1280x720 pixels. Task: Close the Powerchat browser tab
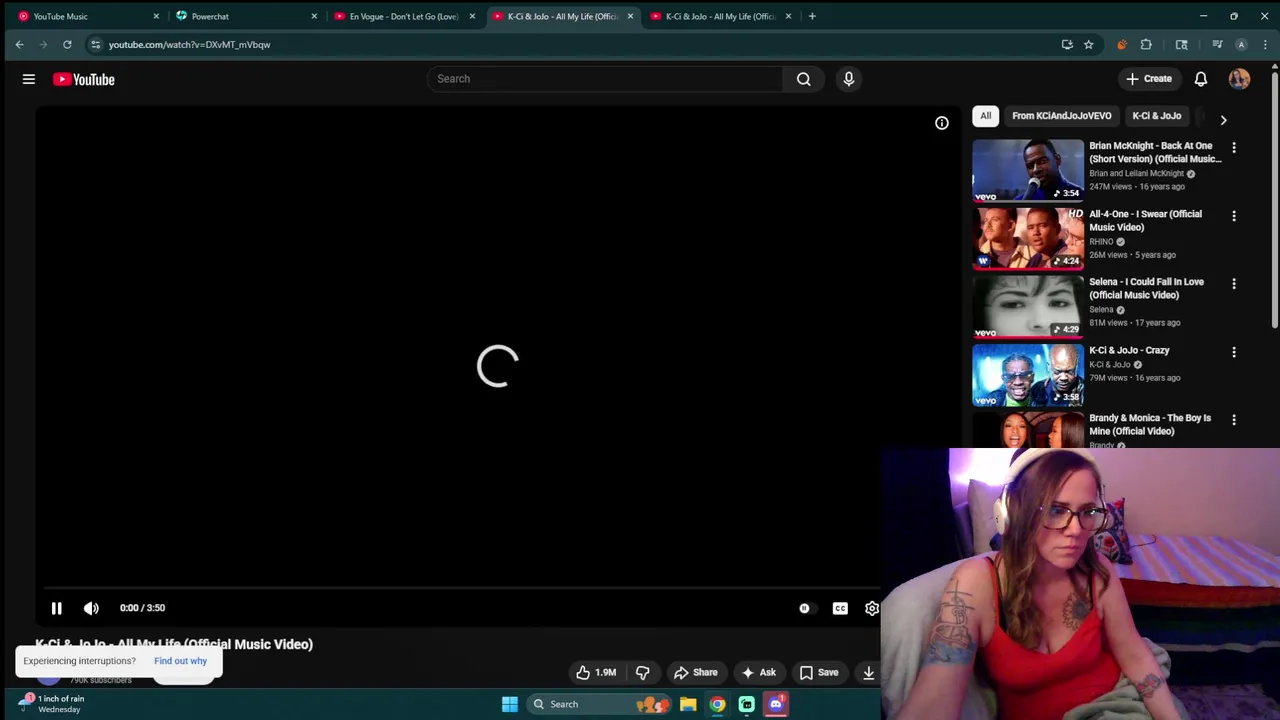tap(314, 16)
